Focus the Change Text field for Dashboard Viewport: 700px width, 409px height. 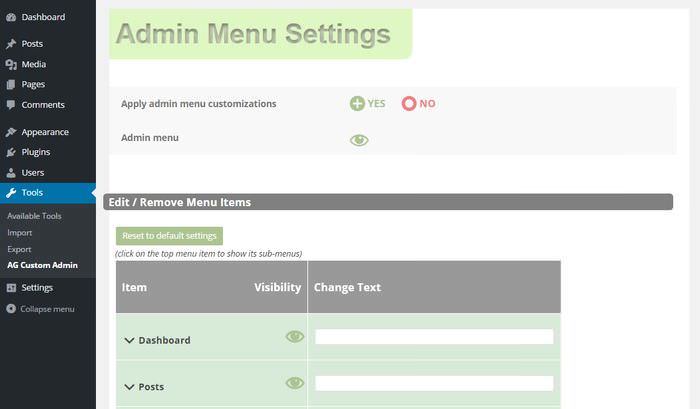434,337
